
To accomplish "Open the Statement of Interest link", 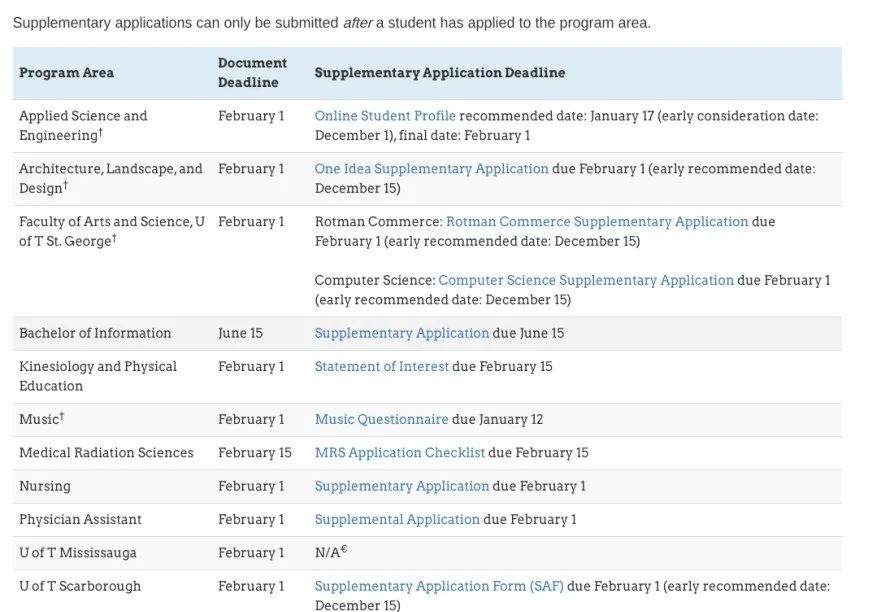I will click(x=382, y=367).
